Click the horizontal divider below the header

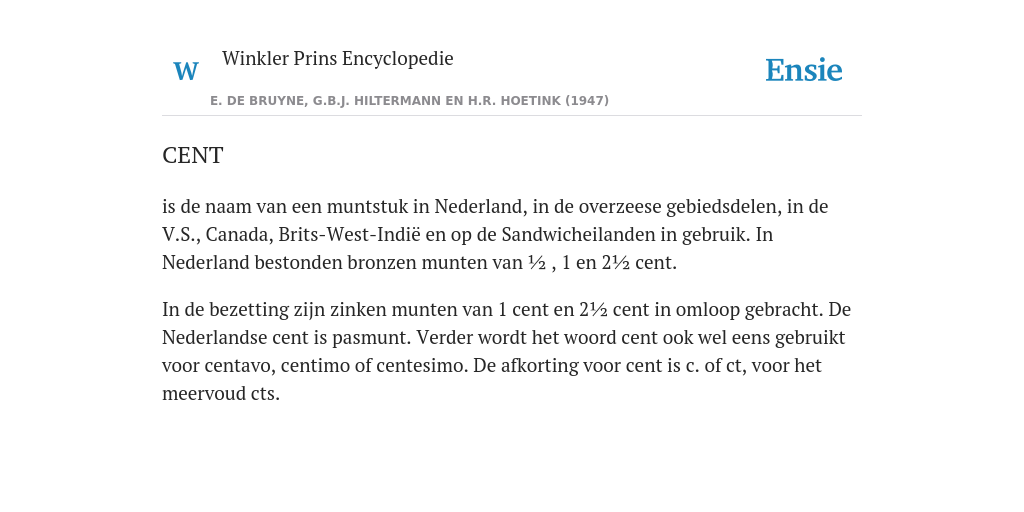click(512, 116)
